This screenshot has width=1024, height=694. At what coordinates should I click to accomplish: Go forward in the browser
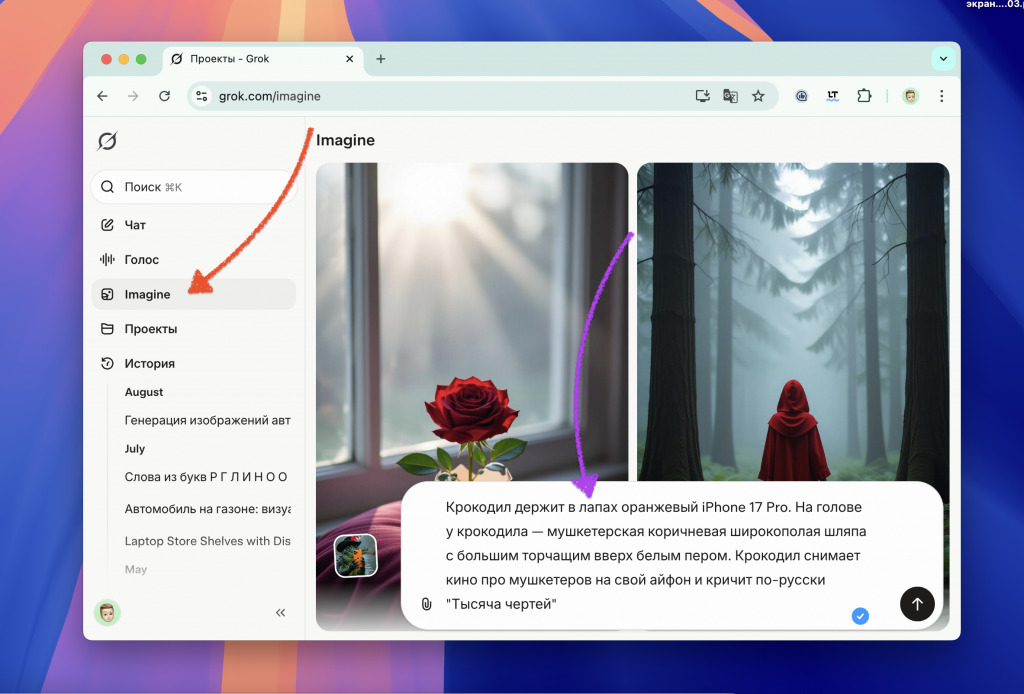(x=133, y=97)
